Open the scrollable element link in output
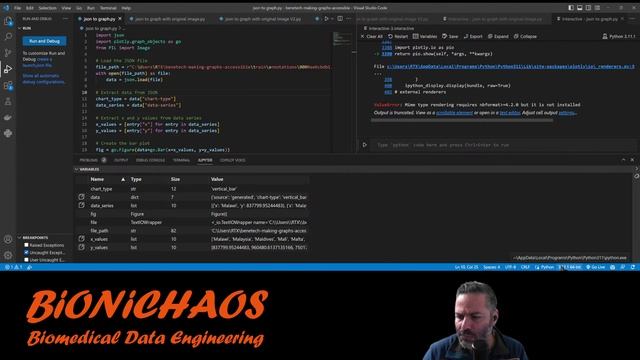 454,113
